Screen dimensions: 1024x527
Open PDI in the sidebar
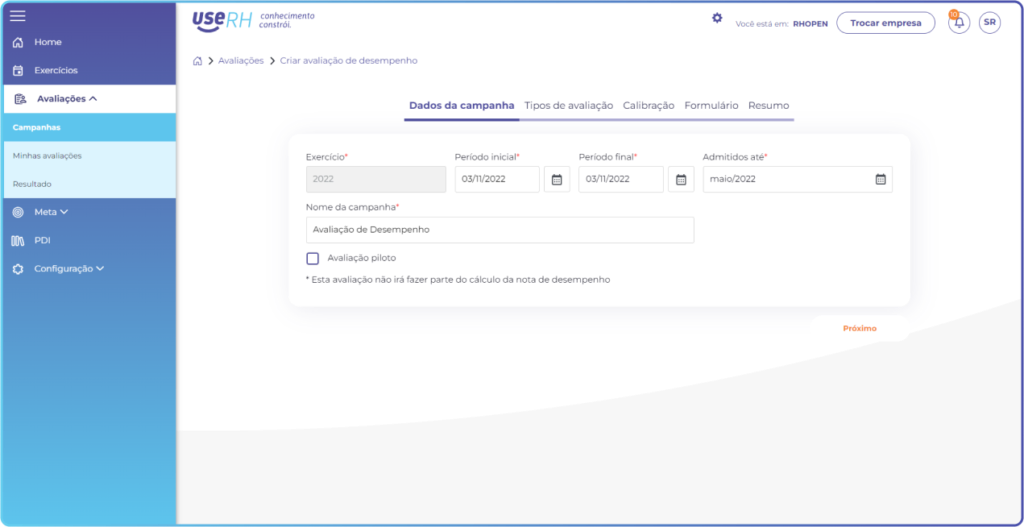click(x=42, y=241)
